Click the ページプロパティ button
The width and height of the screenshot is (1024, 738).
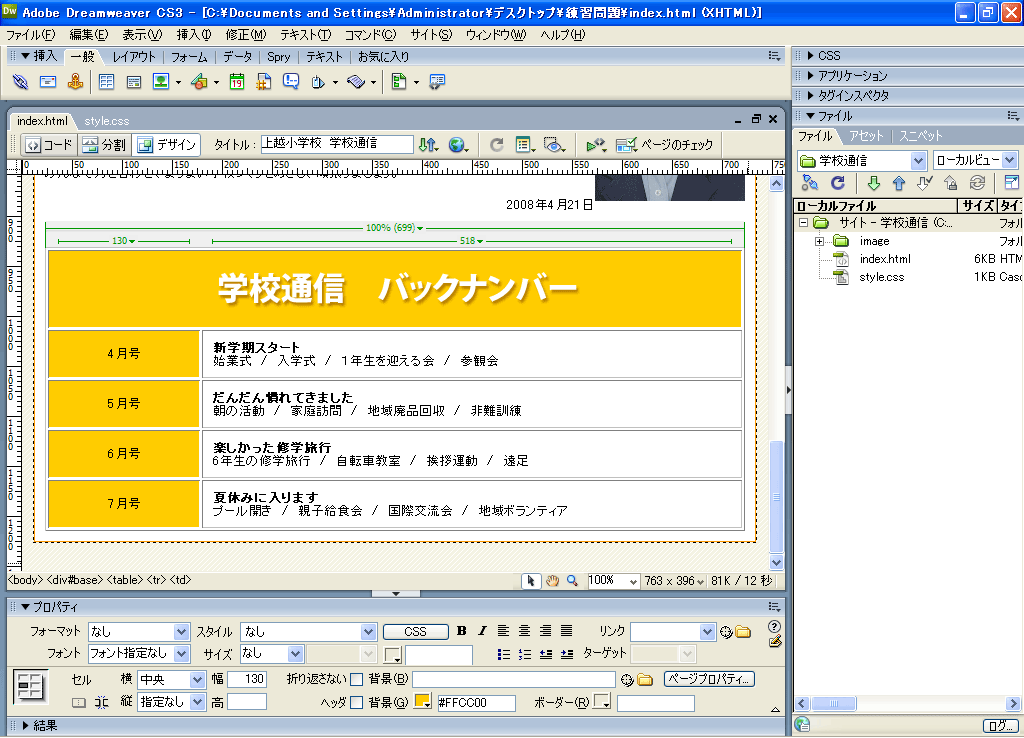point(709,680)
